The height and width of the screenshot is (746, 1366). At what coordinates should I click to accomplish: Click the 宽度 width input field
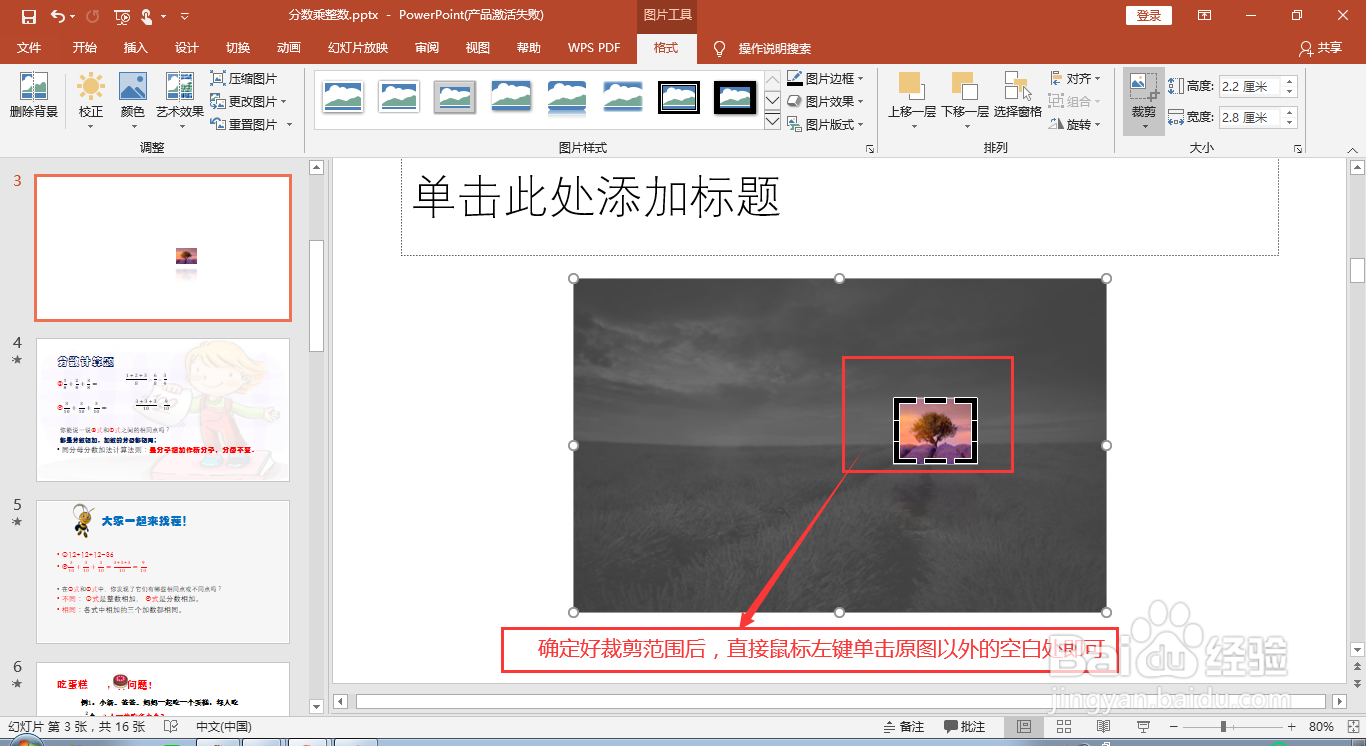click(1250, 118)
